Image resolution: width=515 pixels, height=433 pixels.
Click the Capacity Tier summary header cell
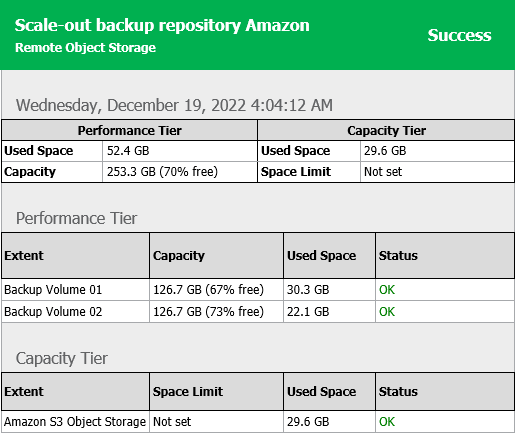point(386,130)
